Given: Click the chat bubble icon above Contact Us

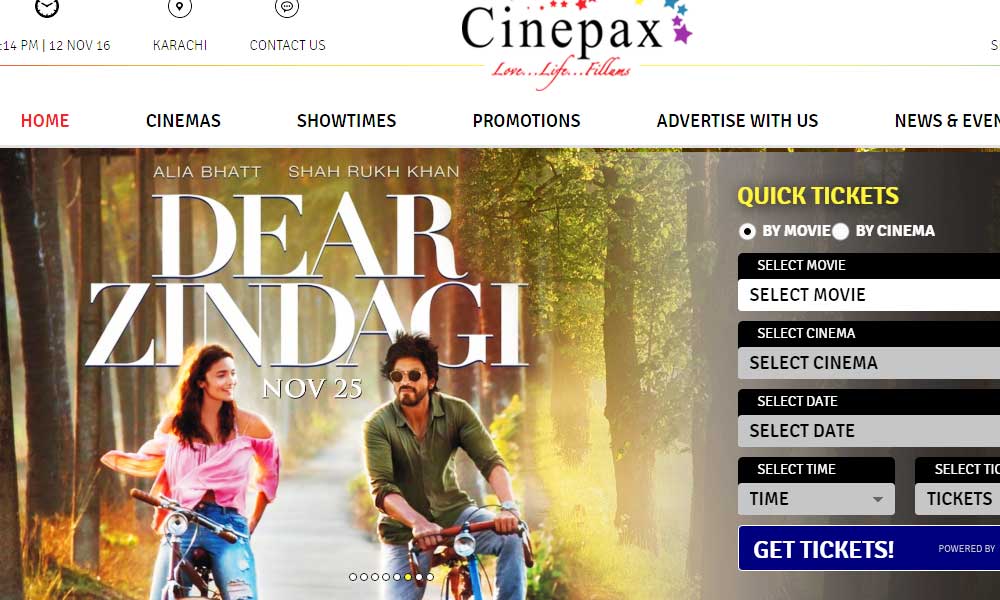Looking at the screenshot, I should (287, 7).
